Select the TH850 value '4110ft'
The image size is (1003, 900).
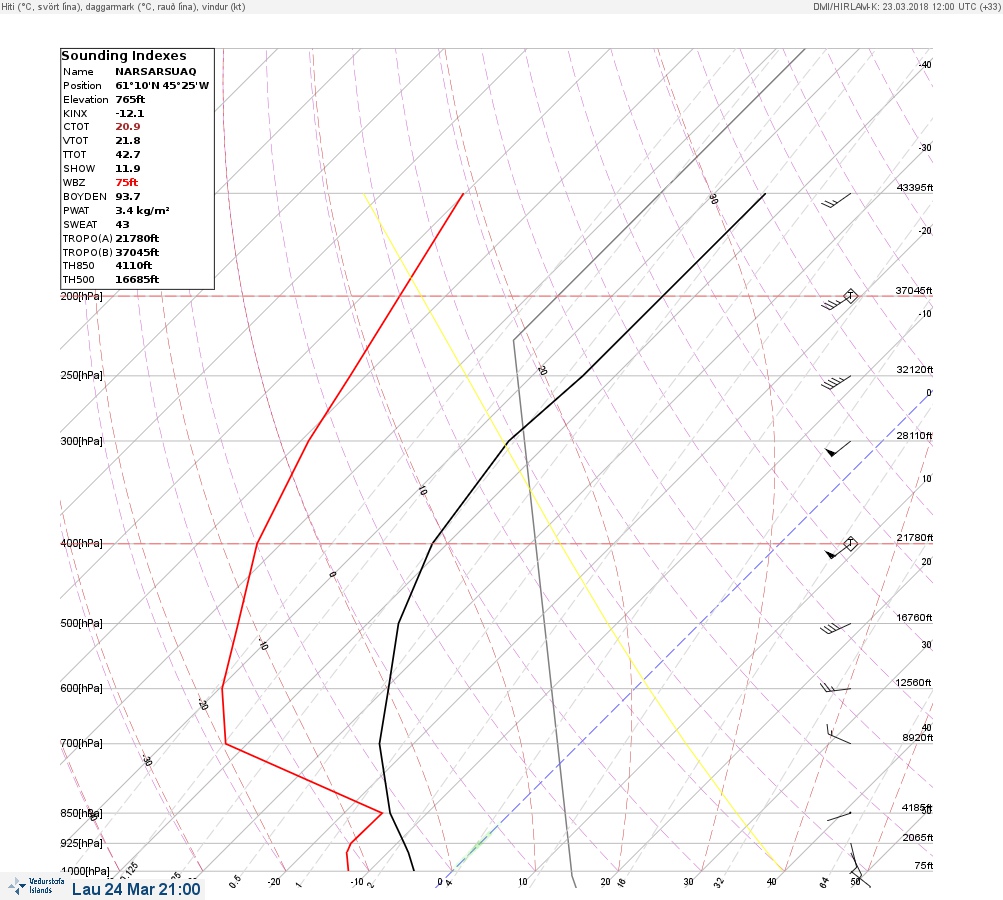coord(133,265)
